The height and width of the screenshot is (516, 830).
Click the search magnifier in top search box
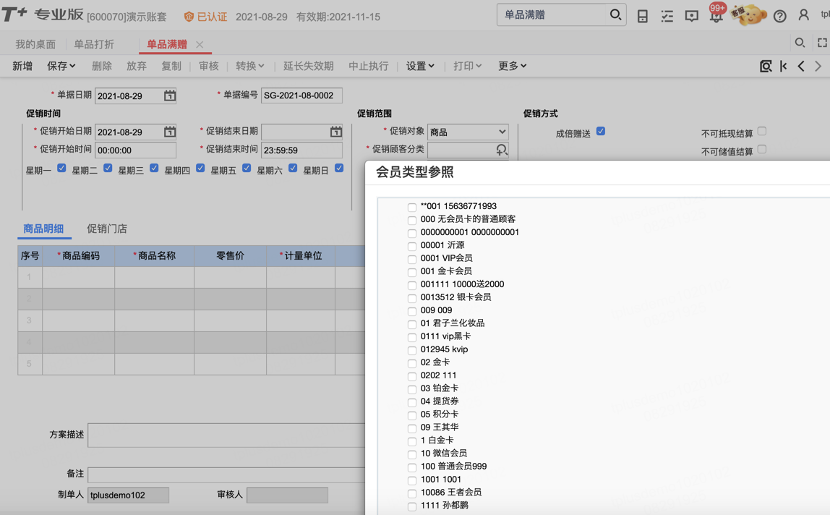(x=615, y=15)
